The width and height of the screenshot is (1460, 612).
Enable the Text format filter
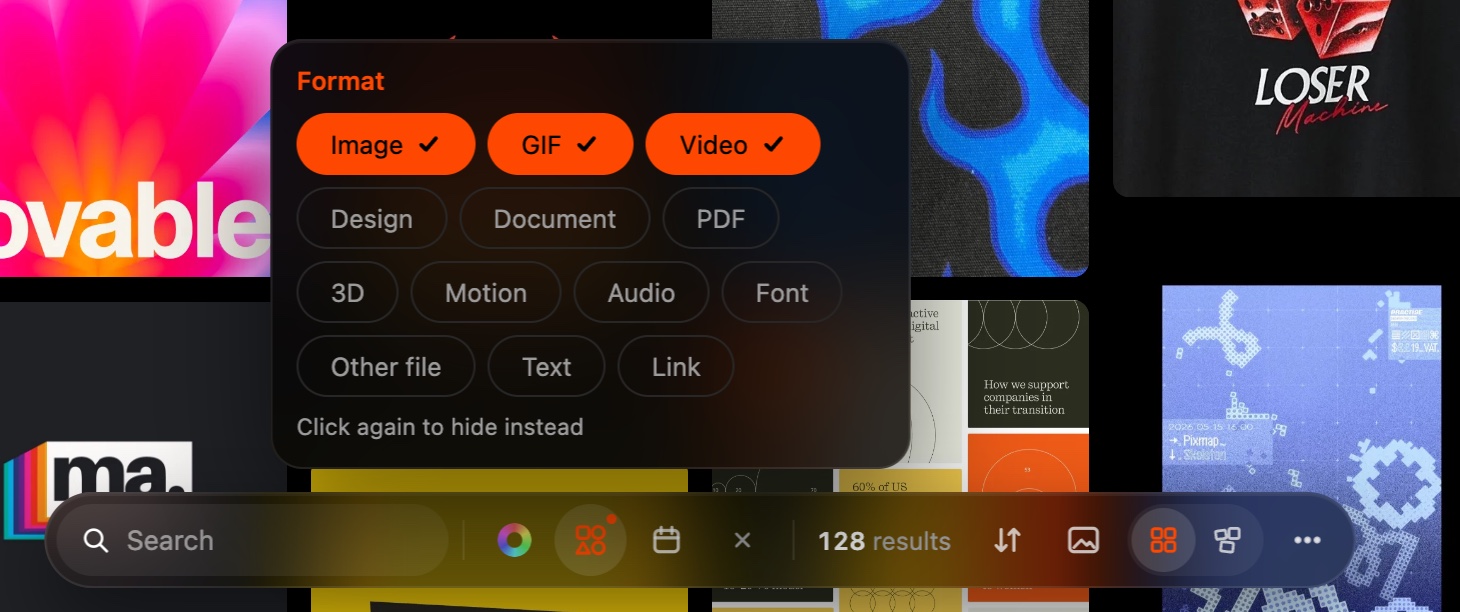(547, 367)
